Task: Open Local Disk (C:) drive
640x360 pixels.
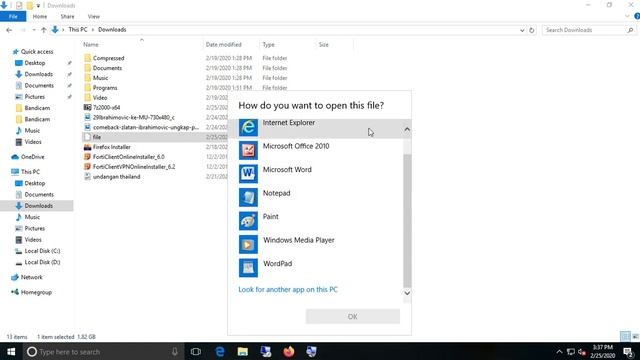Action: pyautogui.click(x=42, y=251)
